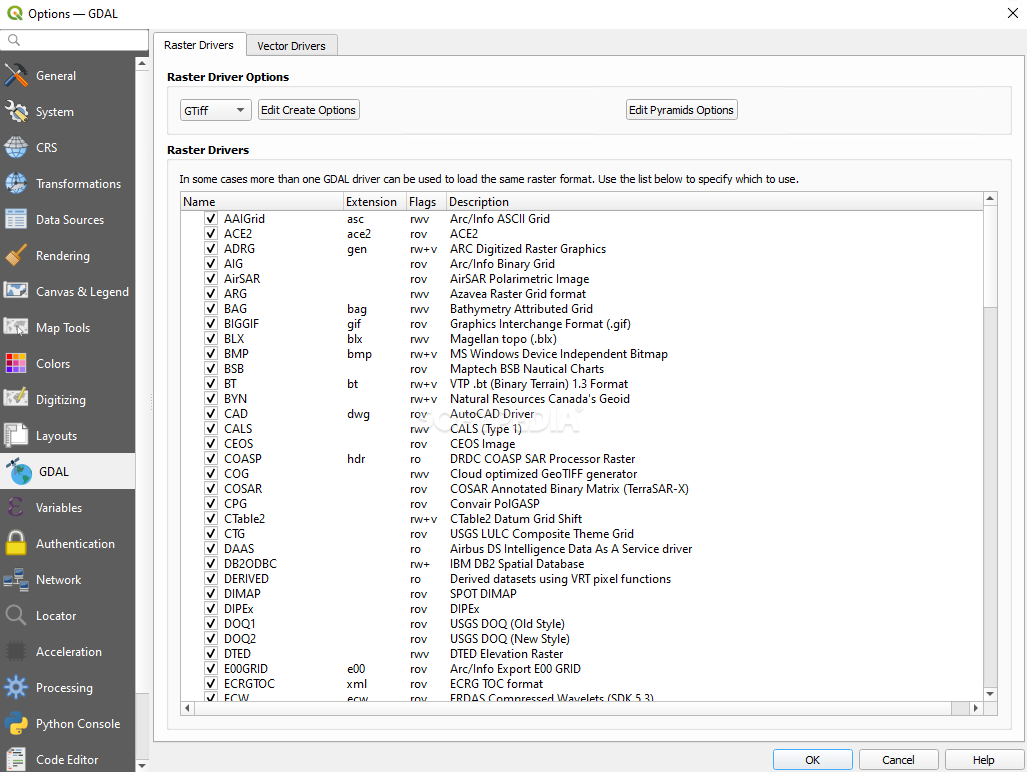The height and width of the screenshot is (772, 1027).
Task: Sort drivers by Name column header
Action: coord(262,202)
